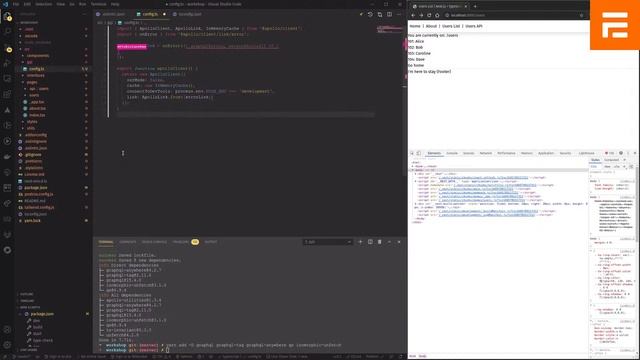Click split editor right icon
Screen dimensions: 640x360
tap(389, 14)
